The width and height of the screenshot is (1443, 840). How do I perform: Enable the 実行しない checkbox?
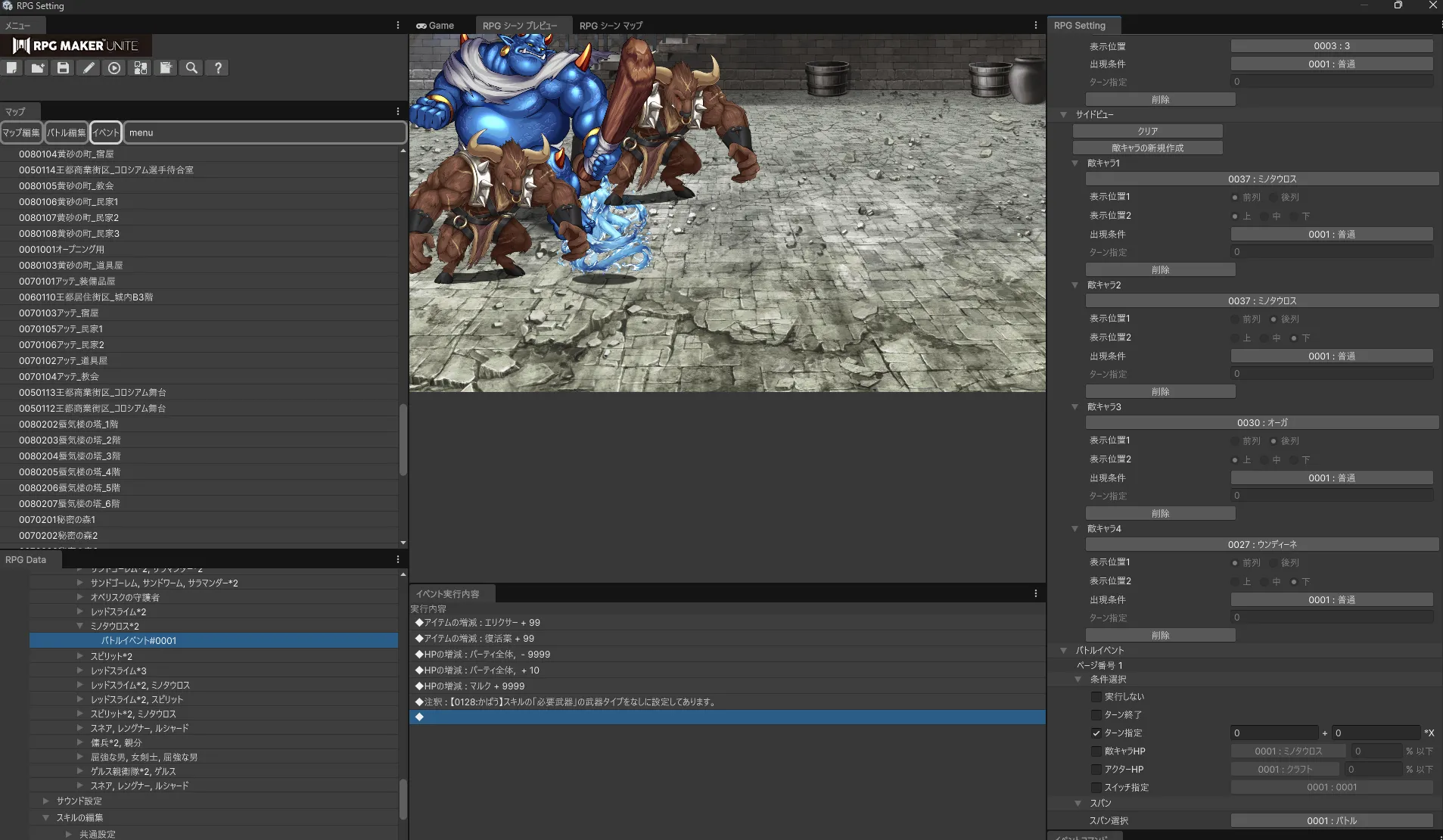[1096, 696]
